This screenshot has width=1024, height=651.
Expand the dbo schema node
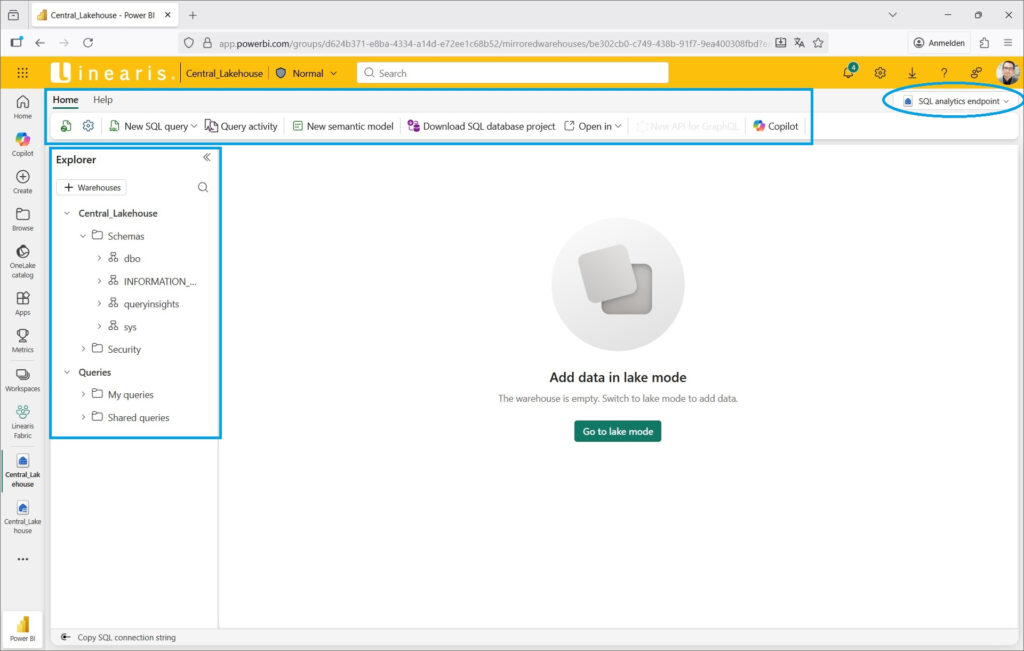coord(99,259)
